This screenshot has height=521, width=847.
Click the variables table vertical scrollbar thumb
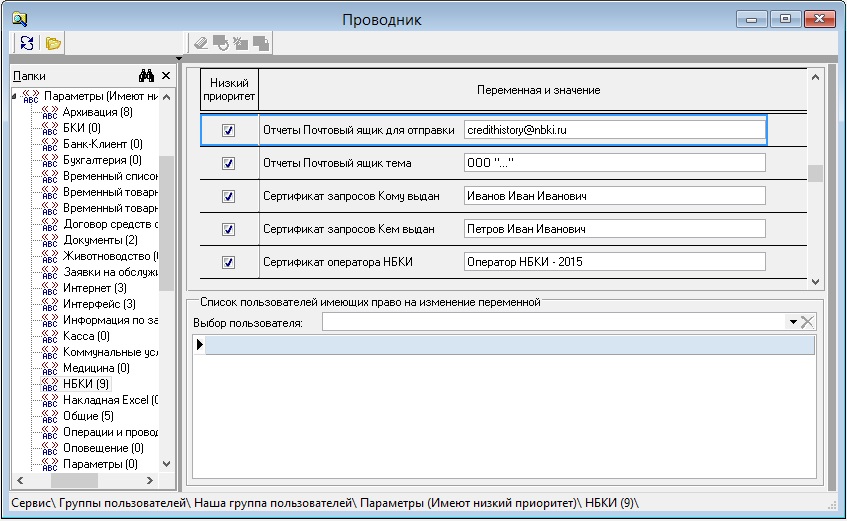(816, 173)
